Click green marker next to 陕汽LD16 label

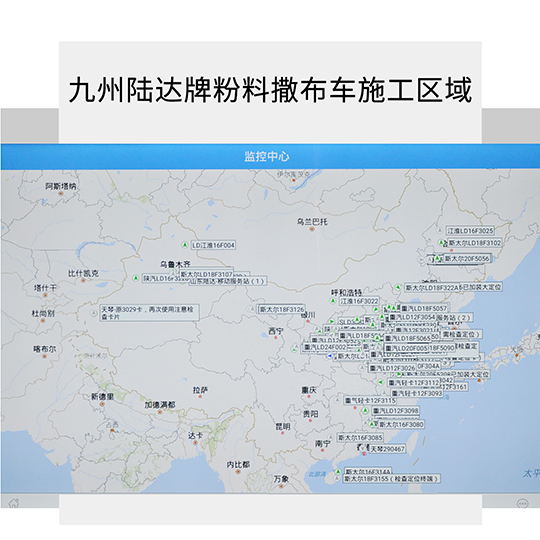136,278
